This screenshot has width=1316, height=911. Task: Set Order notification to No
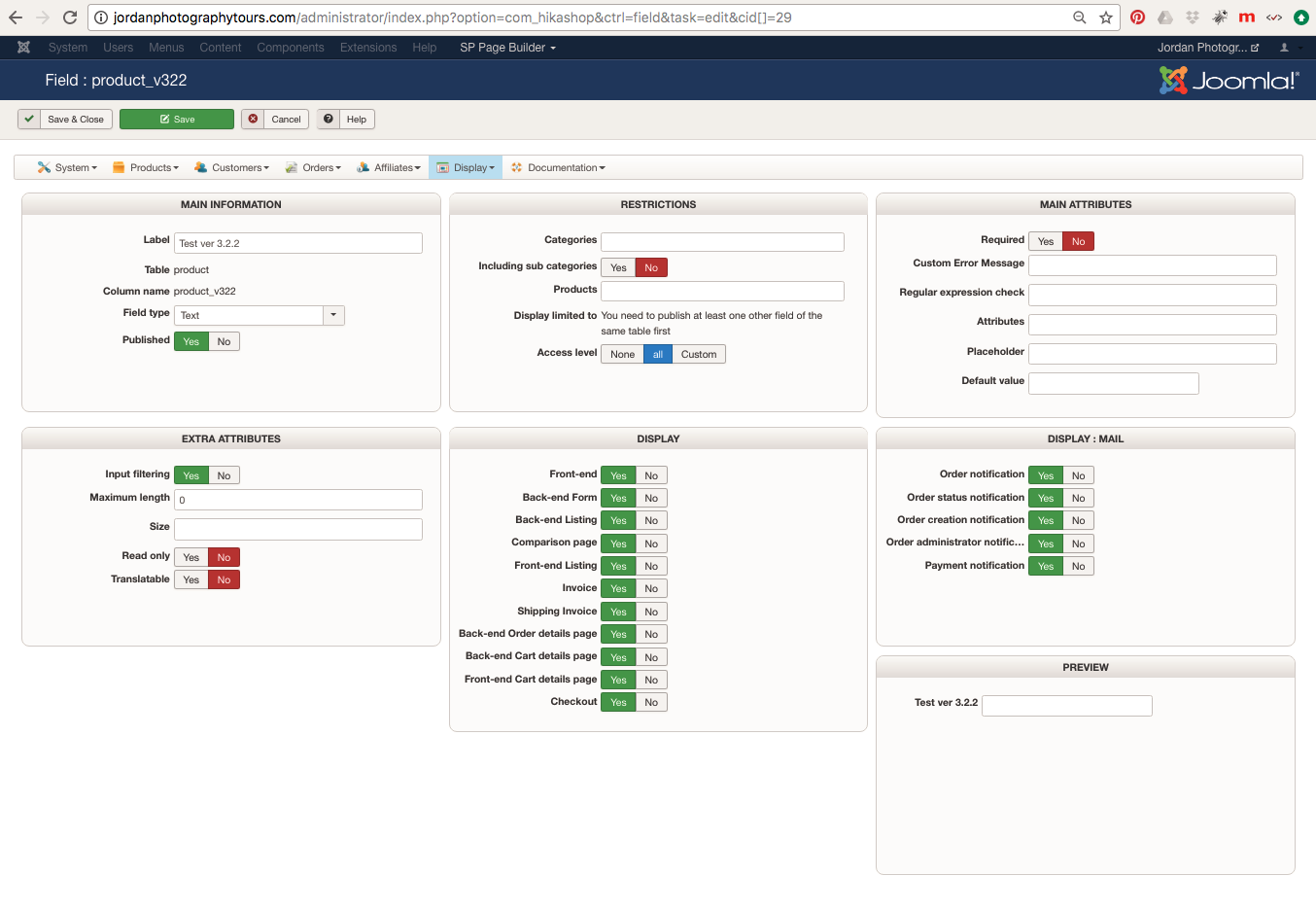pyautogui.click(x=1078, y=475)
